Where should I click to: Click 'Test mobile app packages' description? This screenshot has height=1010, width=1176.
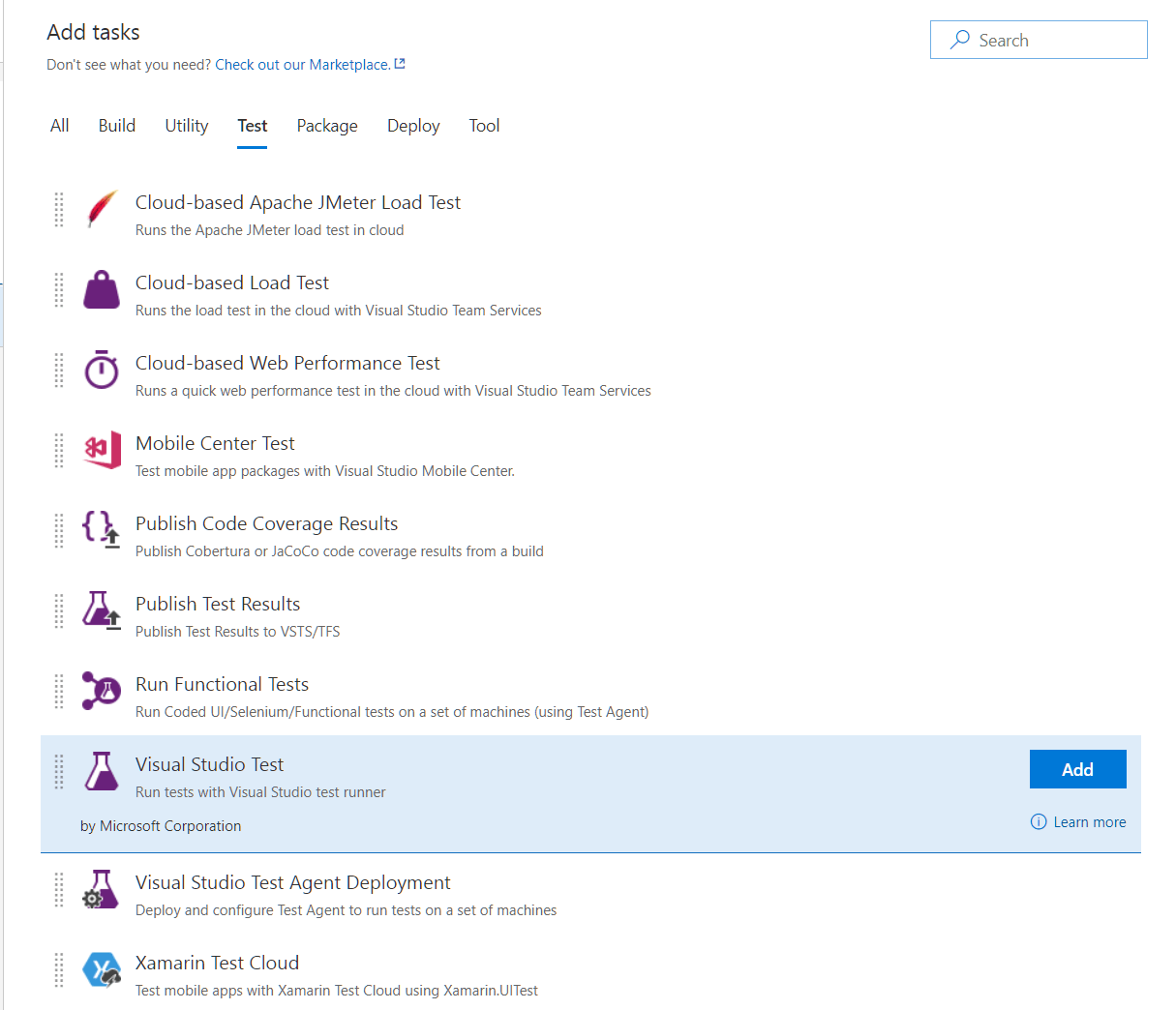(x=325, y=471)
